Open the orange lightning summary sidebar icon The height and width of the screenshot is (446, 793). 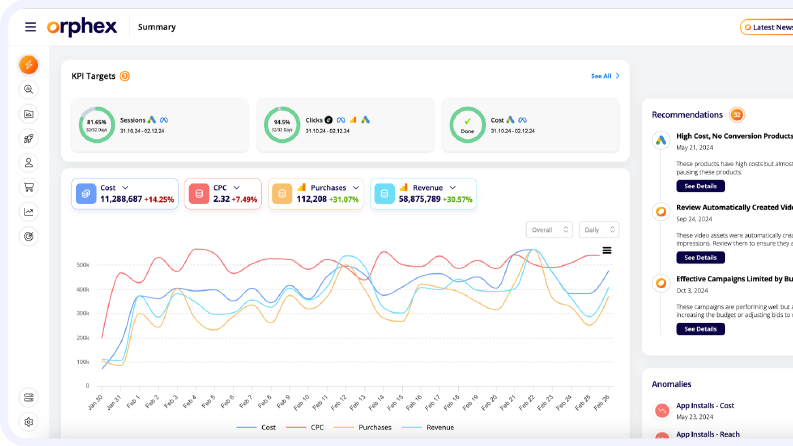(x=29, y=65)
